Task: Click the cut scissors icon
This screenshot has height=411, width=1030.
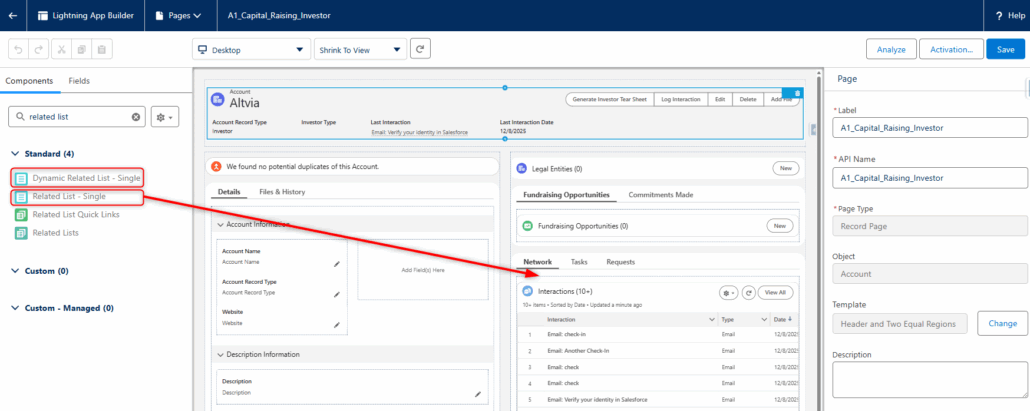Action: click(x=60, y=49)
